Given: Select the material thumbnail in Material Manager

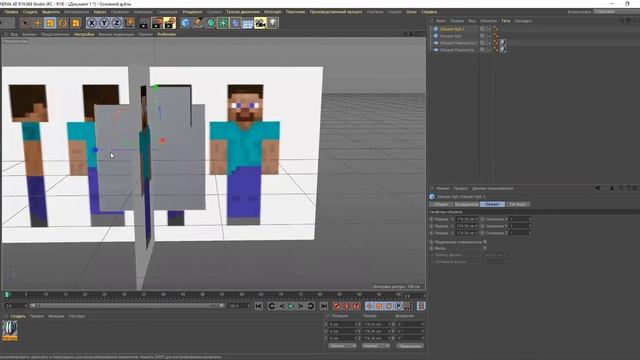Looking at the screenshot, I should [10, 331].
